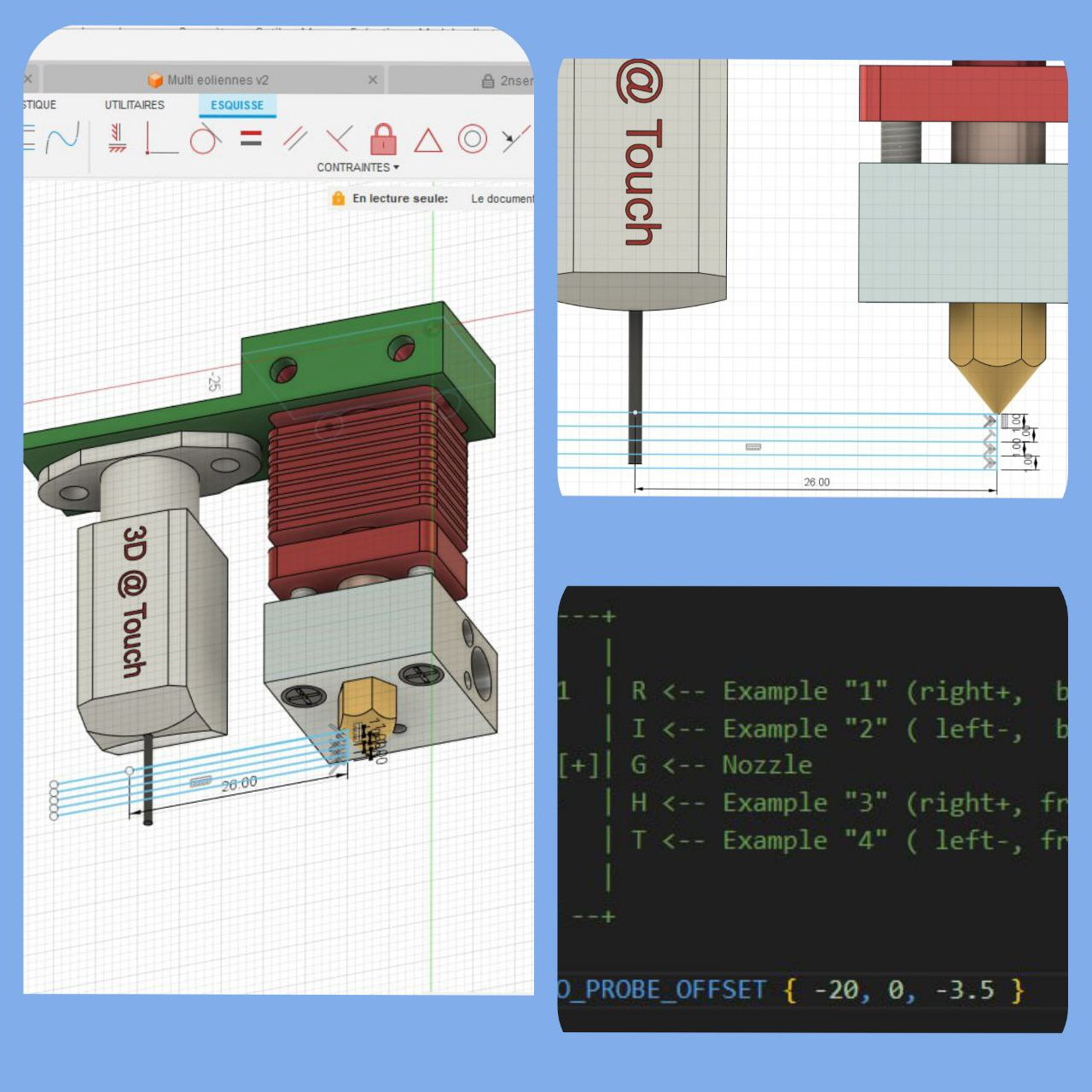Image resolution: width=1092 pixels, height=1092 pixels.
Task: Click the 26.00 dimension in 3D view
Action: click(239, 783)
